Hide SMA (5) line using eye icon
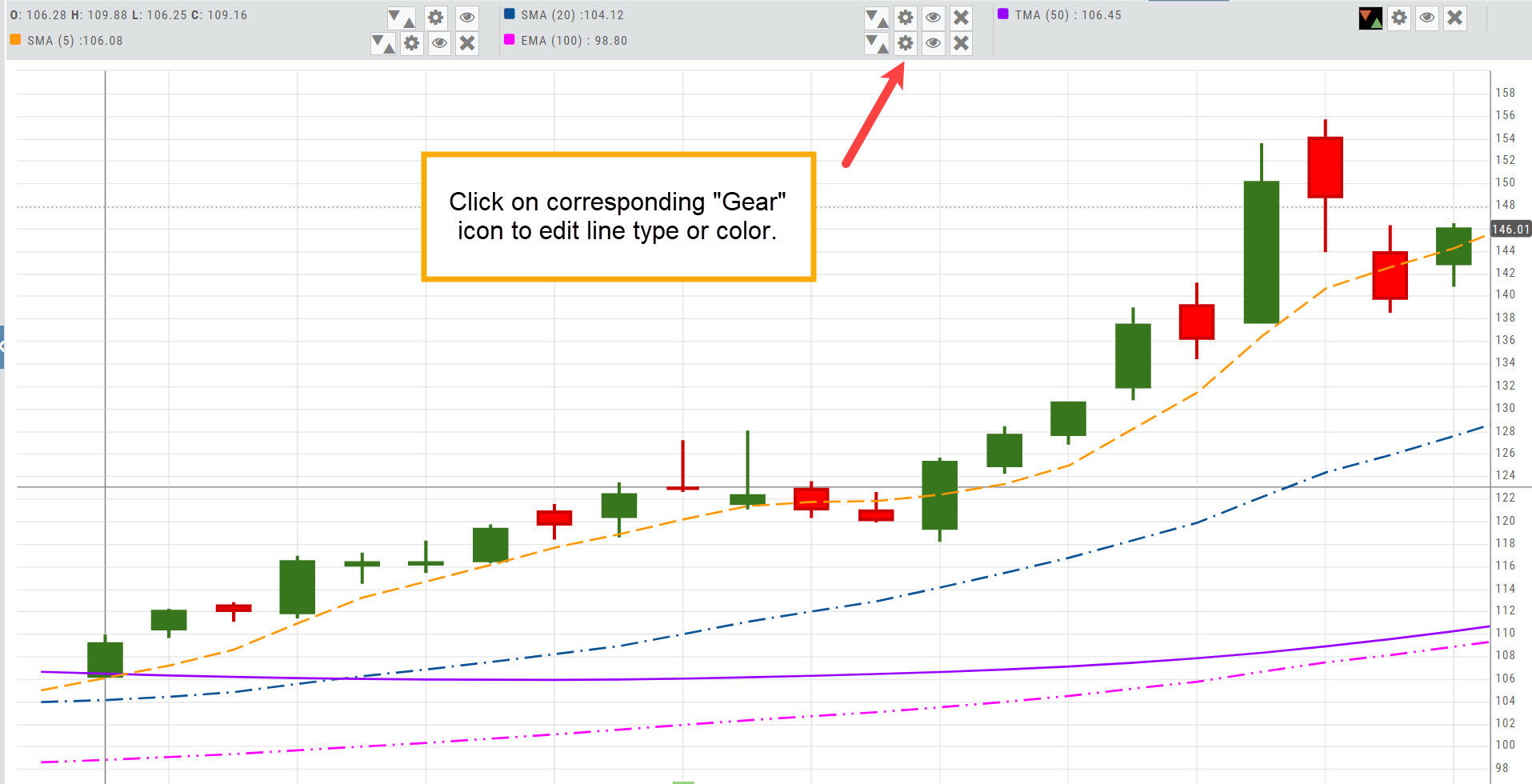The width and height of the screenshot is (1532, 784). [439, 43]
